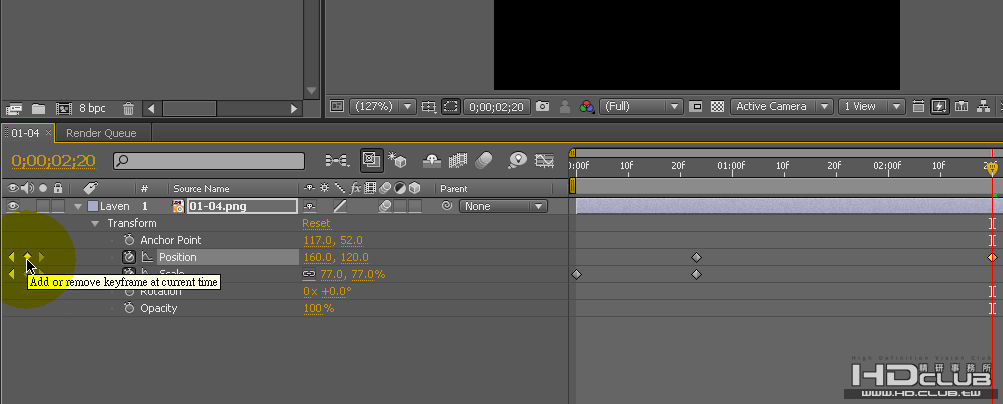
Task: Toggle transparency grid checkerboard
Action: [718, 107]
